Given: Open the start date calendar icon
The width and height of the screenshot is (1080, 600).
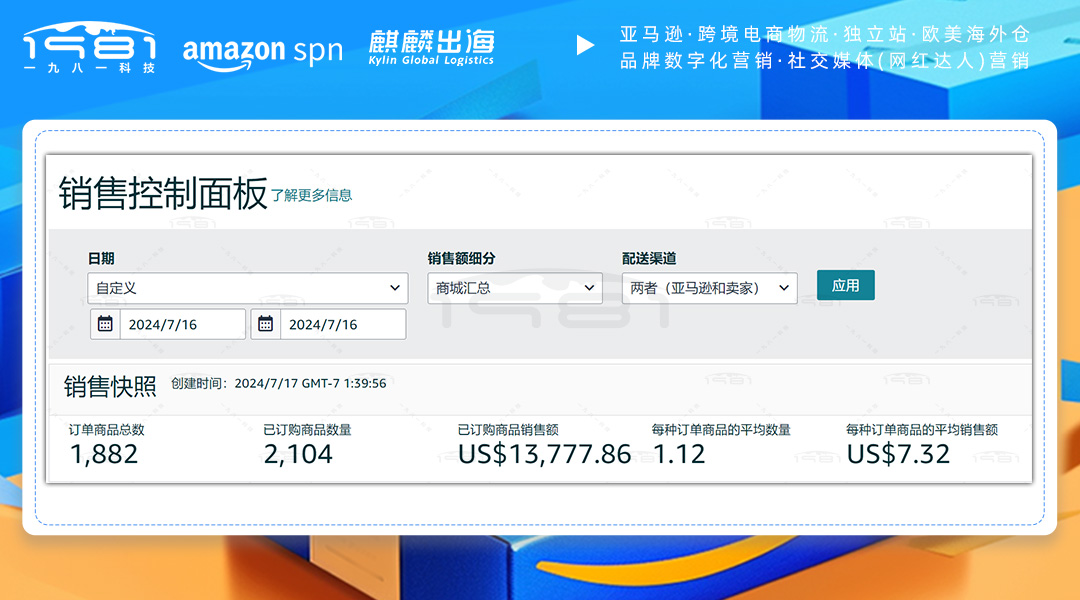Looking at the screenshot, I should (x=105, y=324).
